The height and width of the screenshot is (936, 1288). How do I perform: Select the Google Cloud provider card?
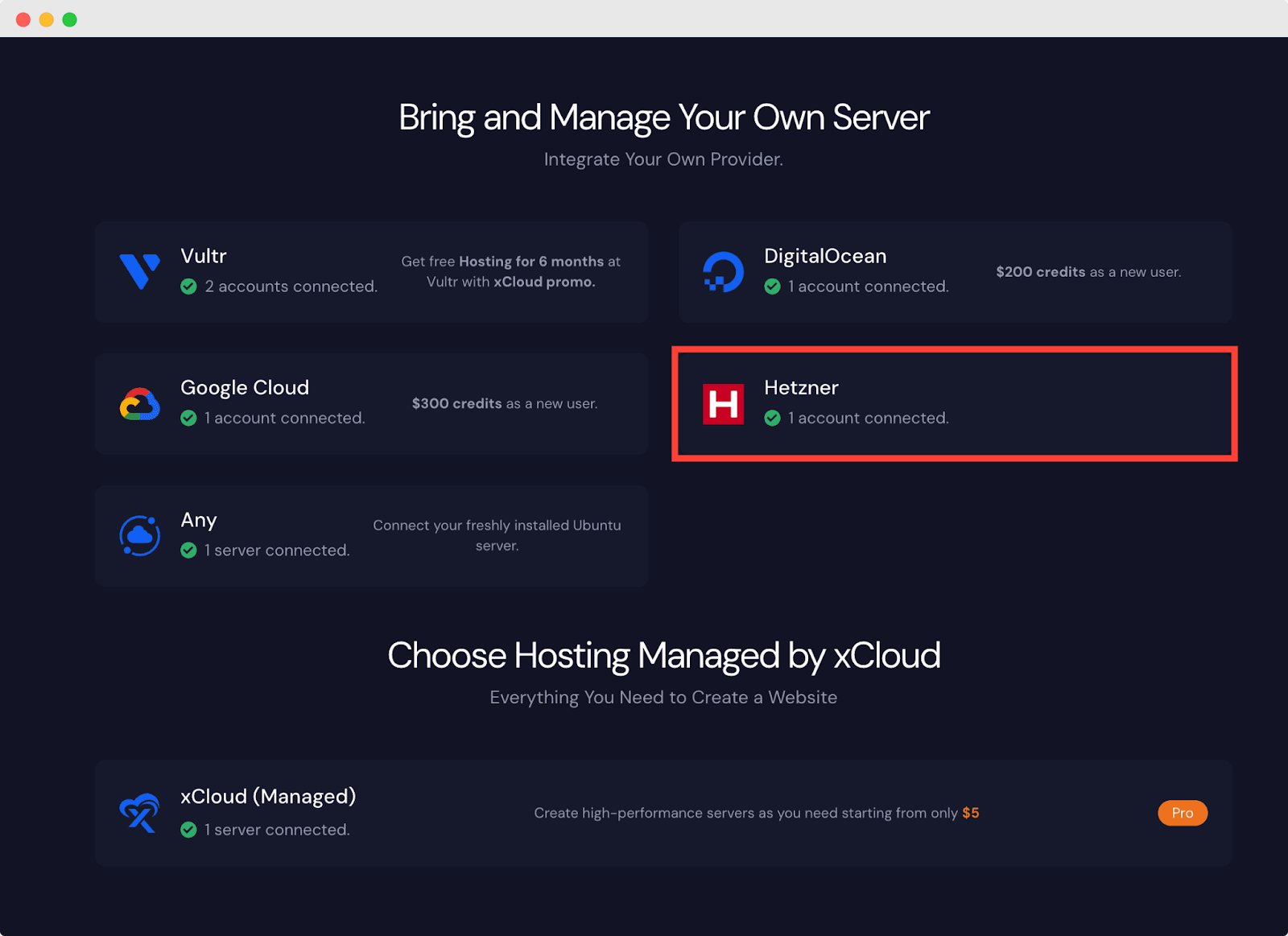(371, 403)
